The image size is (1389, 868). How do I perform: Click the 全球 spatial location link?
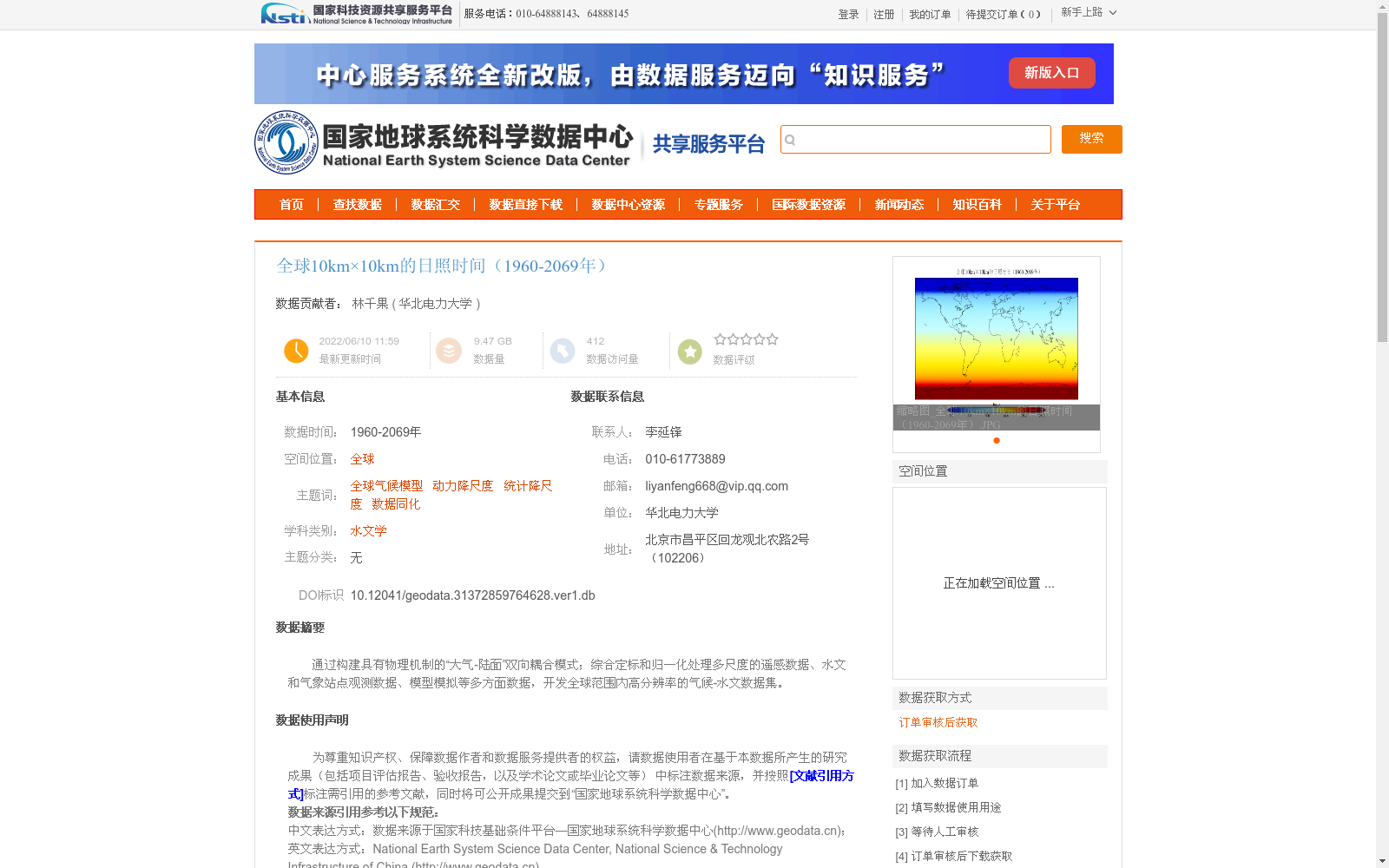(362, 459)
